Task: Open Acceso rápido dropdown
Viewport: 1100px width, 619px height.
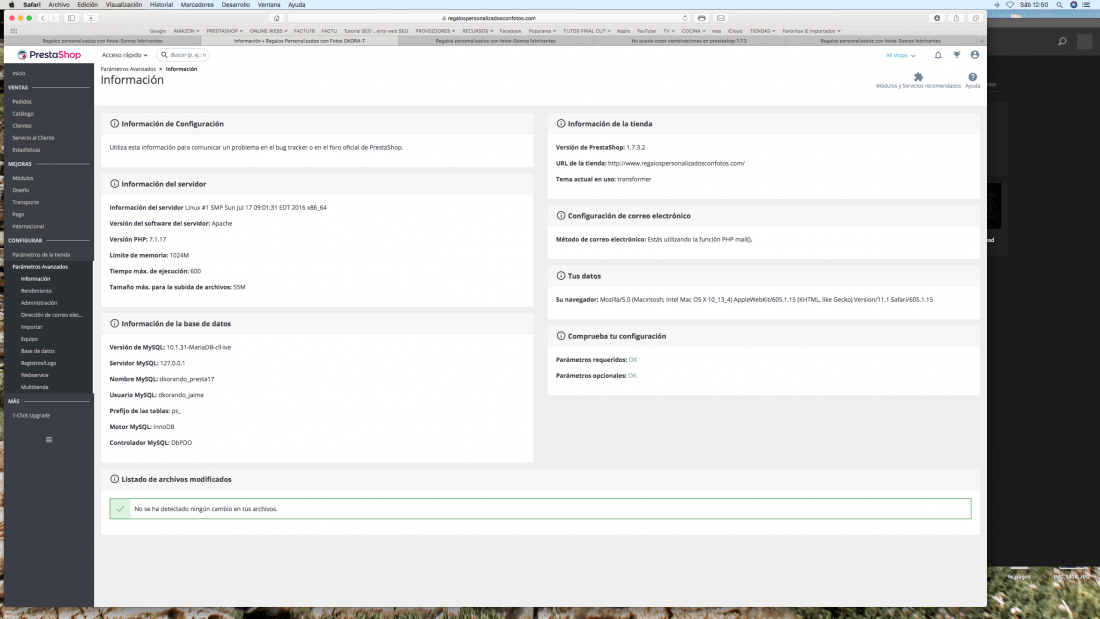Action: pyautogui.click(x=124, y=55)
